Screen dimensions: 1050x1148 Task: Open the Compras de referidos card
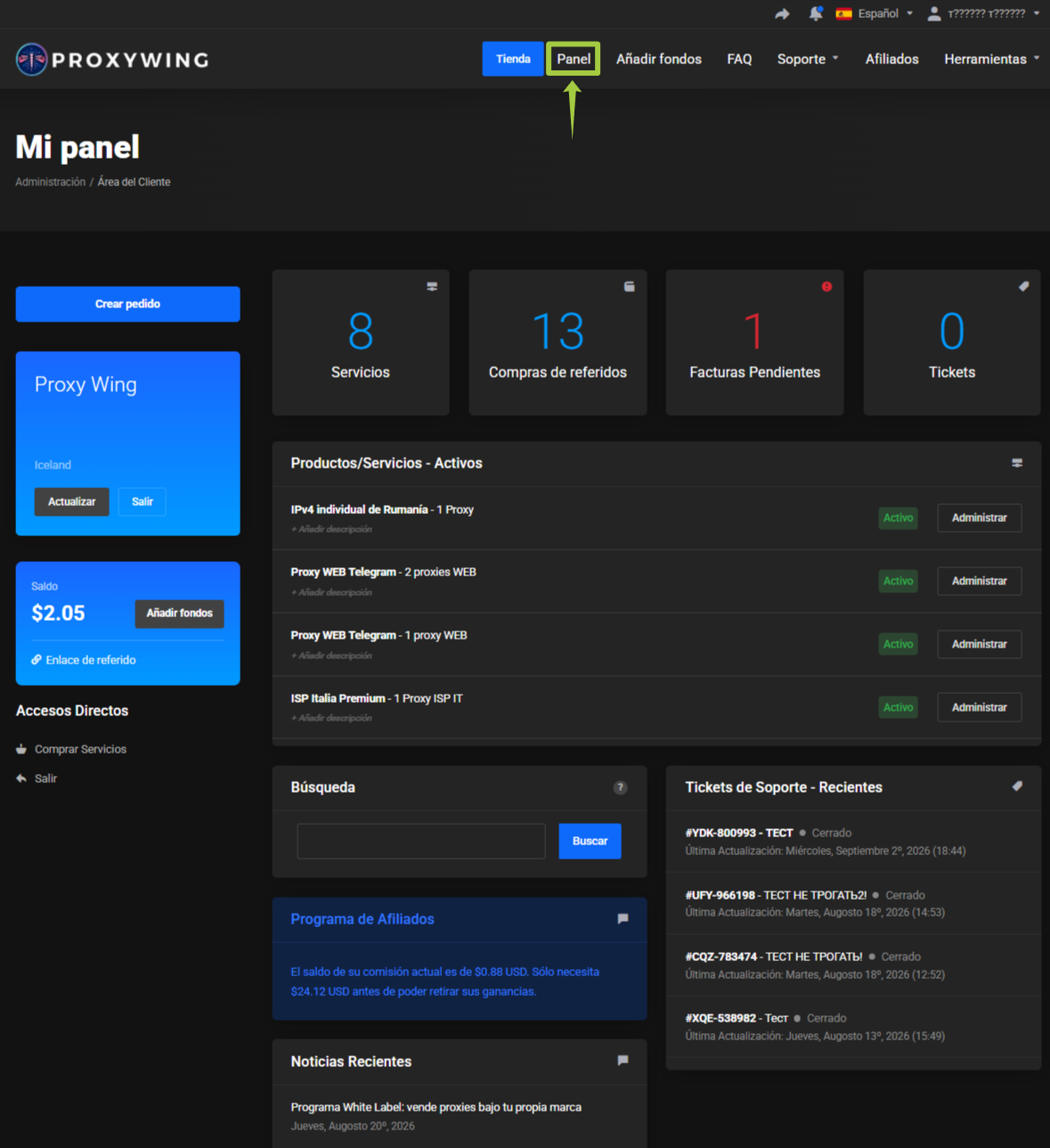pyautogui.click(x=558, y=343)
